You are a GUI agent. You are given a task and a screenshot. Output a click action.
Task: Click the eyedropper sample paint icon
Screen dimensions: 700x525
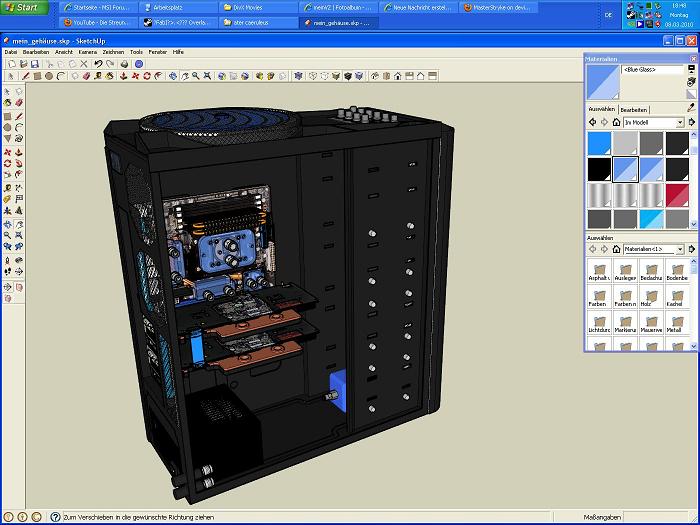(x=691, y=108)
